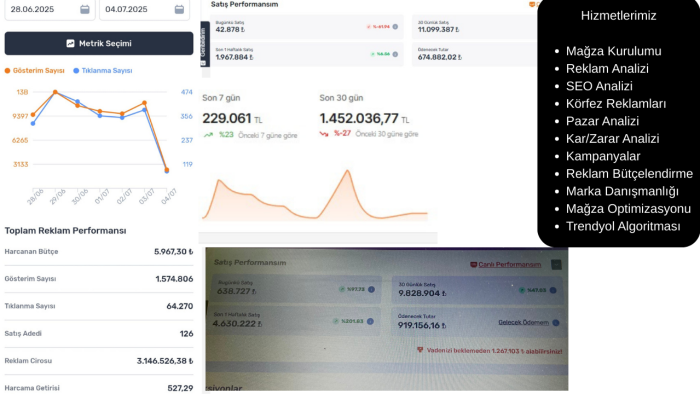Click Mağaza Optimizasyonu in the services list

[x=629, y=209]
